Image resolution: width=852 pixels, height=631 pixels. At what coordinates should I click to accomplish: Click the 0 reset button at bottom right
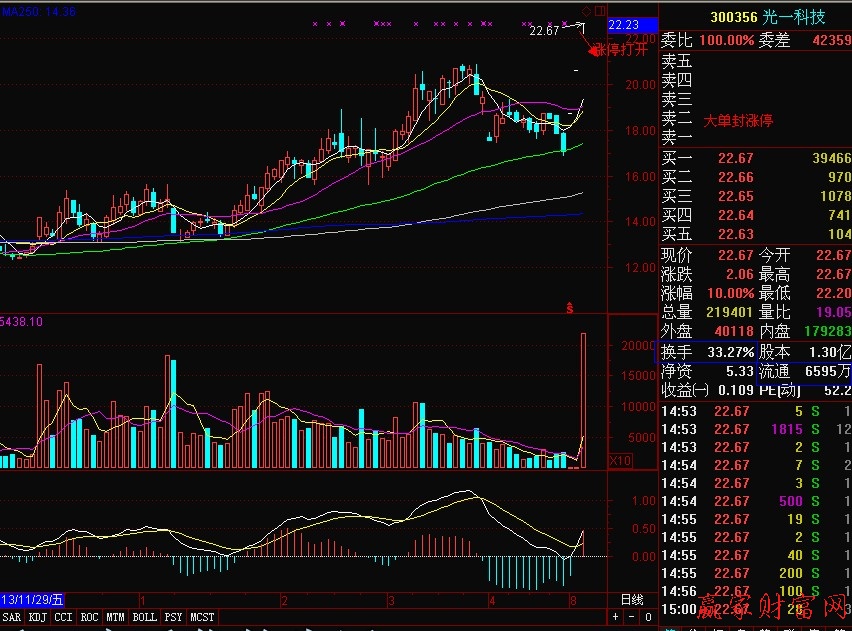[x=648, y=617]
